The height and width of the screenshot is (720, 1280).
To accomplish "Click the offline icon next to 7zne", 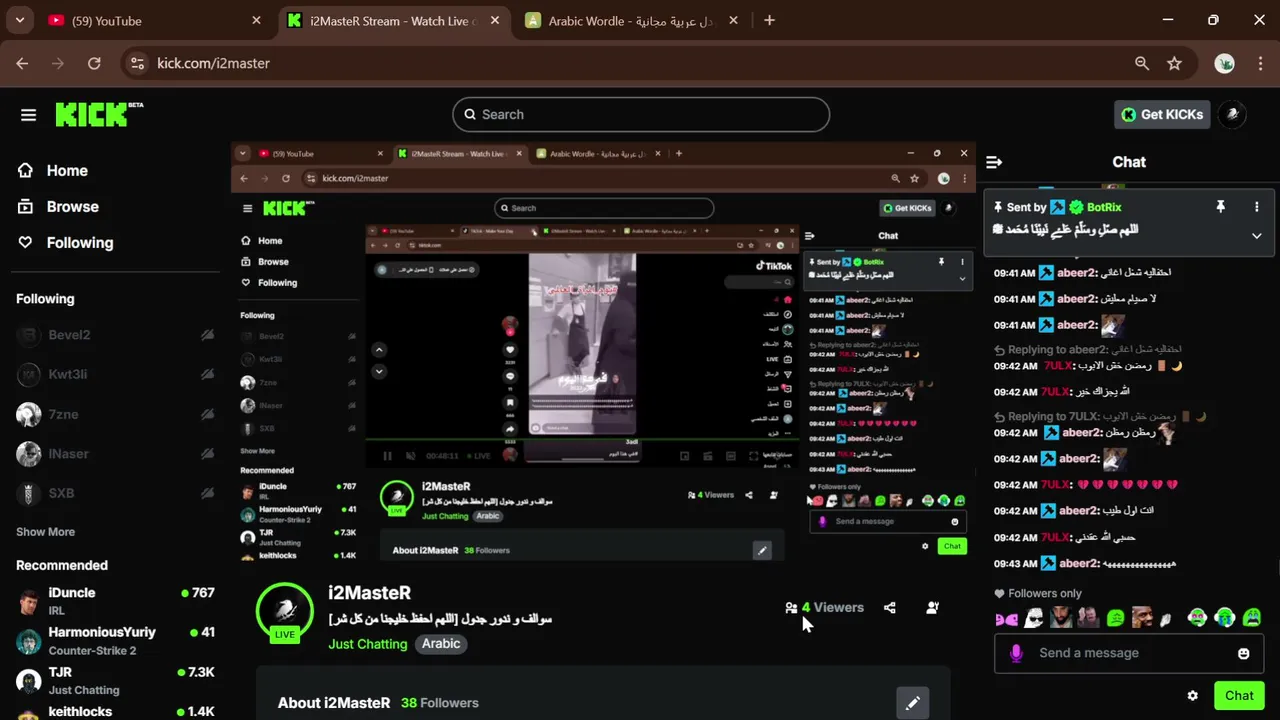I will coord(207,414).
